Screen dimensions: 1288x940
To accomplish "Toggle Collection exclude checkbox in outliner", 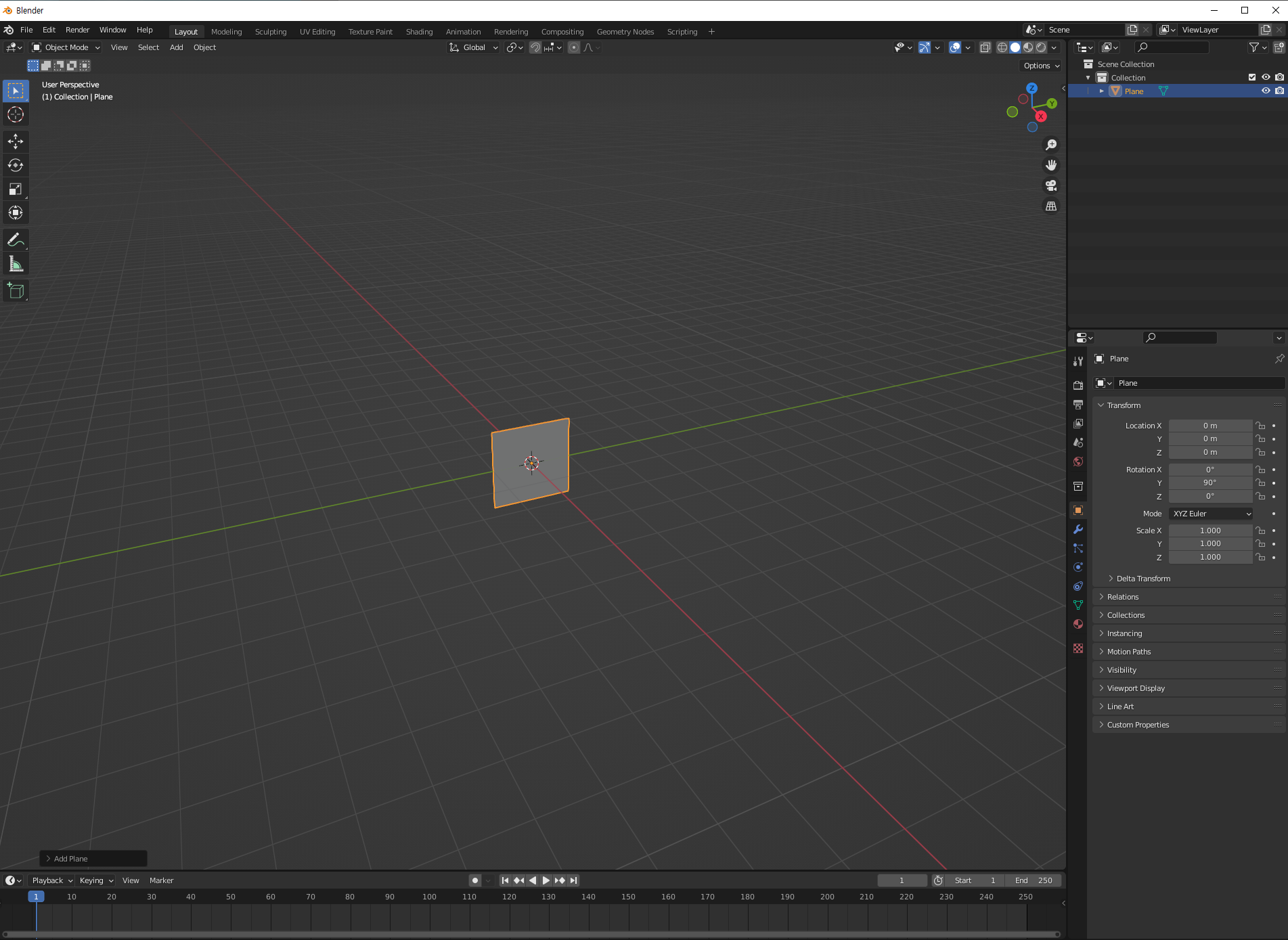I will [1252, 77].
